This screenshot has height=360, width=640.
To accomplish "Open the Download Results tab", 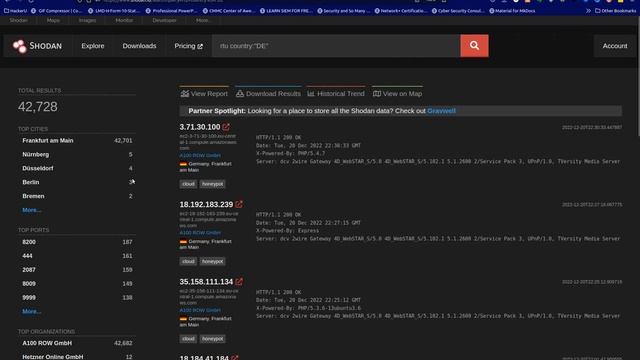I will pos(268,93).
